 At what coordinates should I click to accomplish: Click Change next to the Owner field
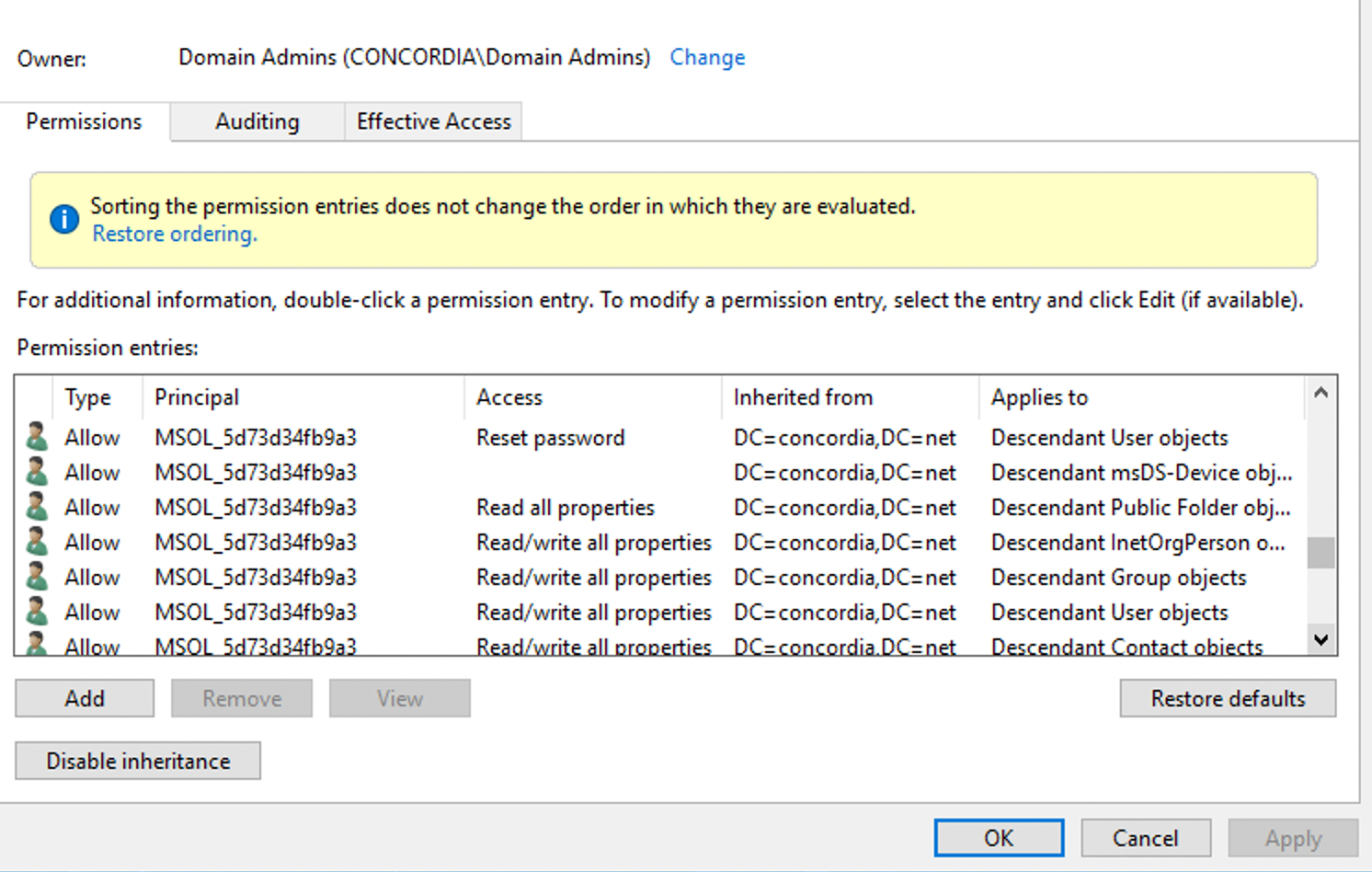[x=706, y=57]
